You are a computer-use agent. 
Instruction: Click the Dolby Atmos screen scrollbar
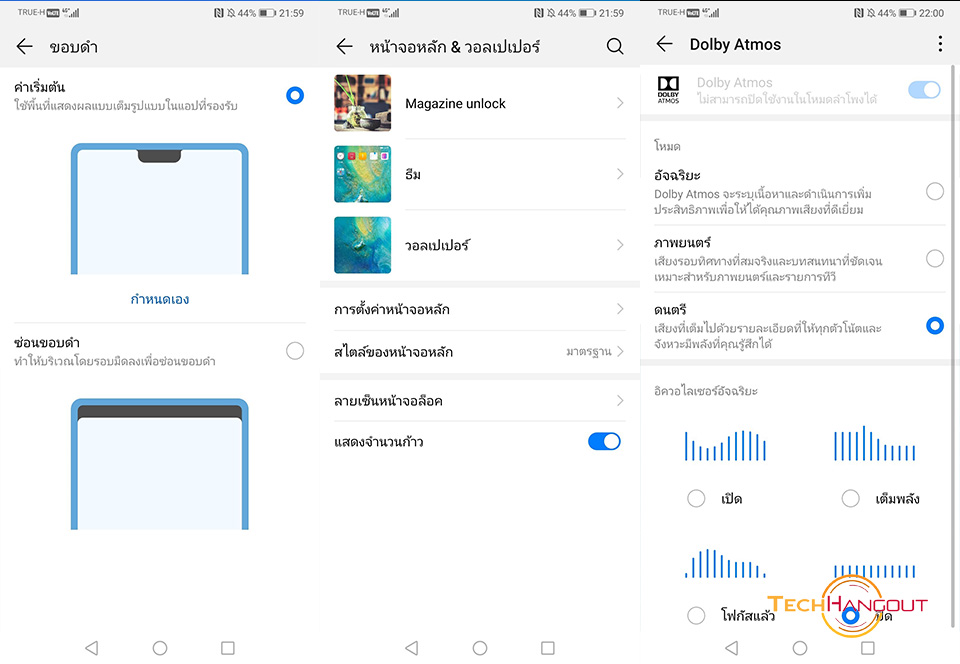point(953,346)
